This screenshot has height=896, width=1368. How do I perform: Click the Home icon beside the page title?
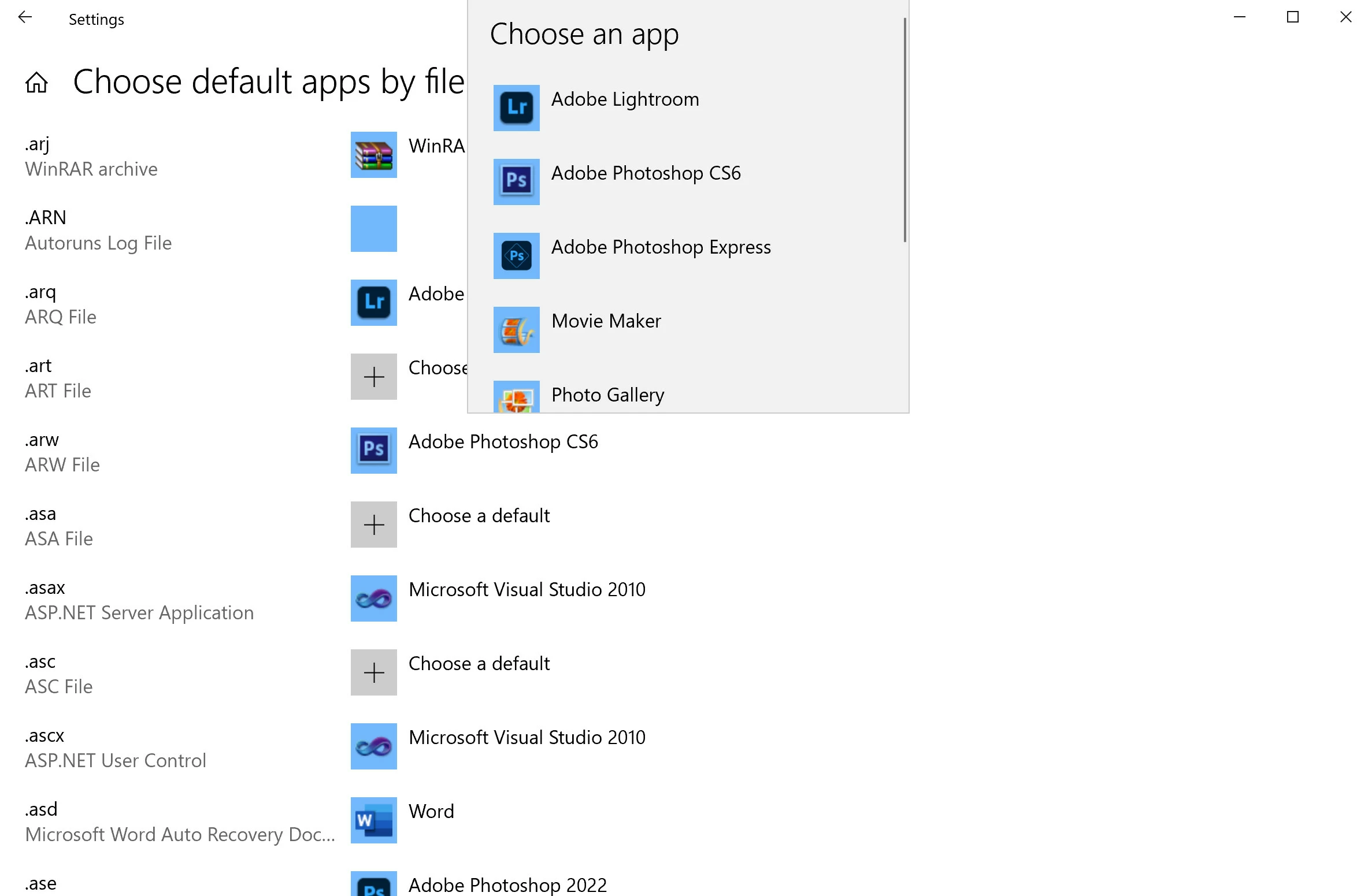(36, 83)
